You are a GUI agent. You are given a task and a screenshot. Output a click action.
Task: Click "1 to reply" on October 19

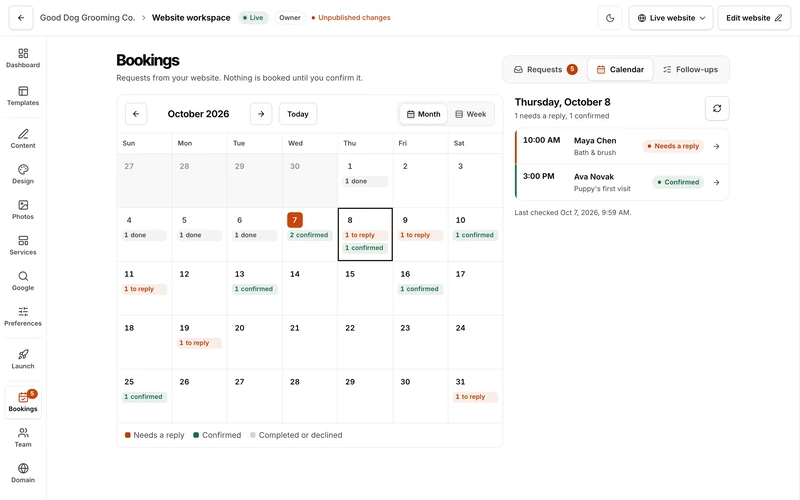[x=199, y=343]
